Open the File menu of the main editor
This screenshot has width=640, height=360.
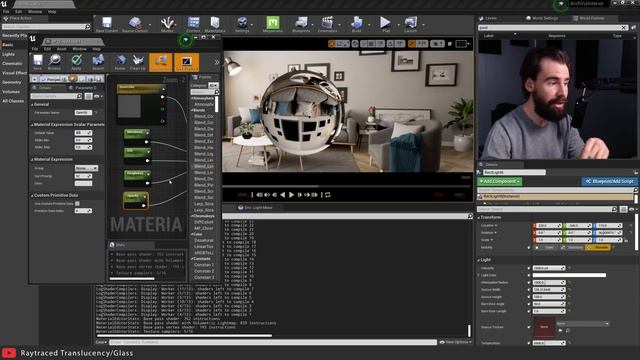(x=6, y=12)
